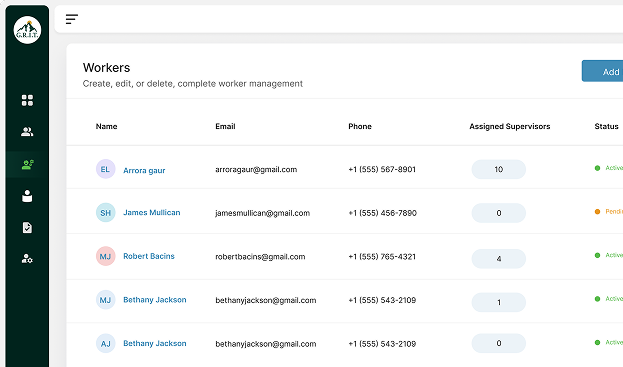Click the Phone column header
The width and height of the screenshot is (623, 367).
[x=360, y=126]
